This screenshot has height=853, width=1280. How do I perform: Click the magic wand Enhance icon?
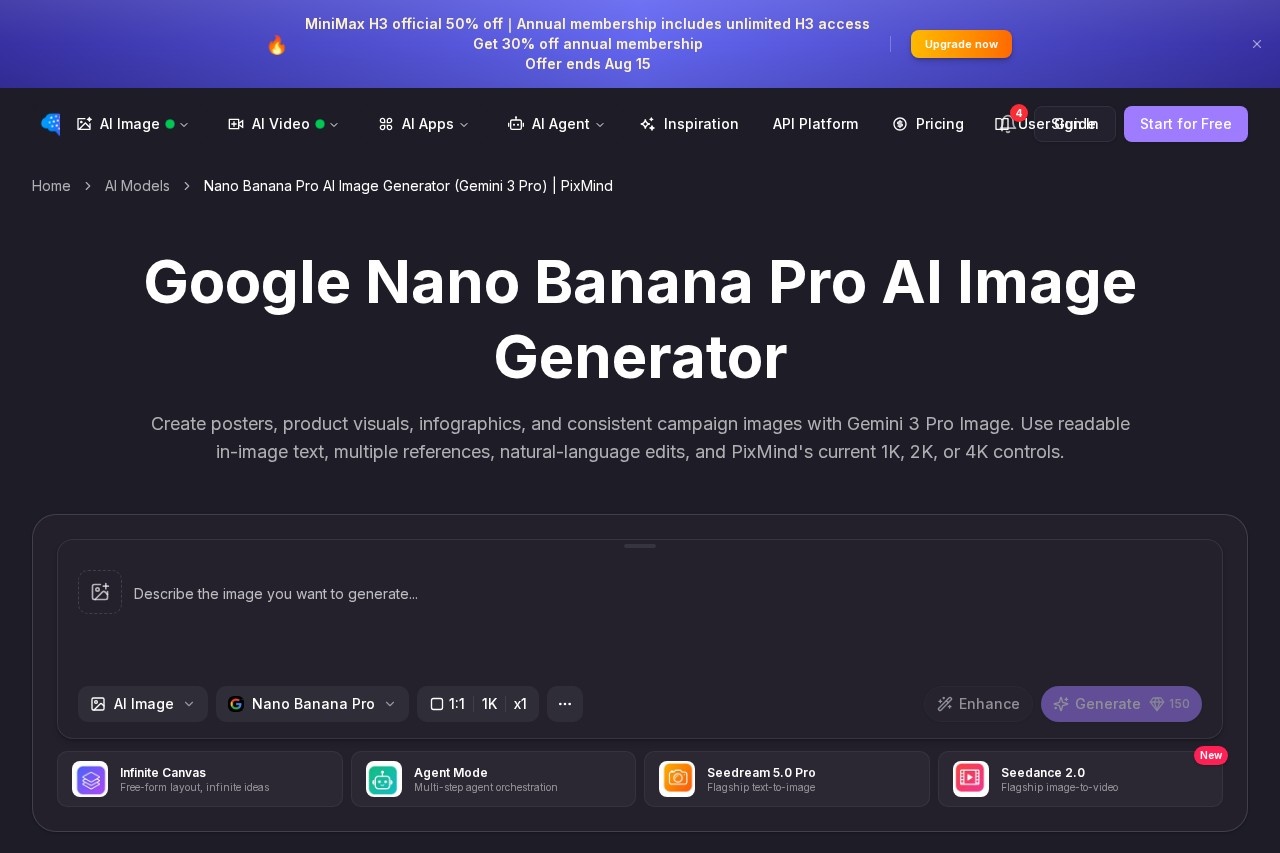click(x=945, y=704)
